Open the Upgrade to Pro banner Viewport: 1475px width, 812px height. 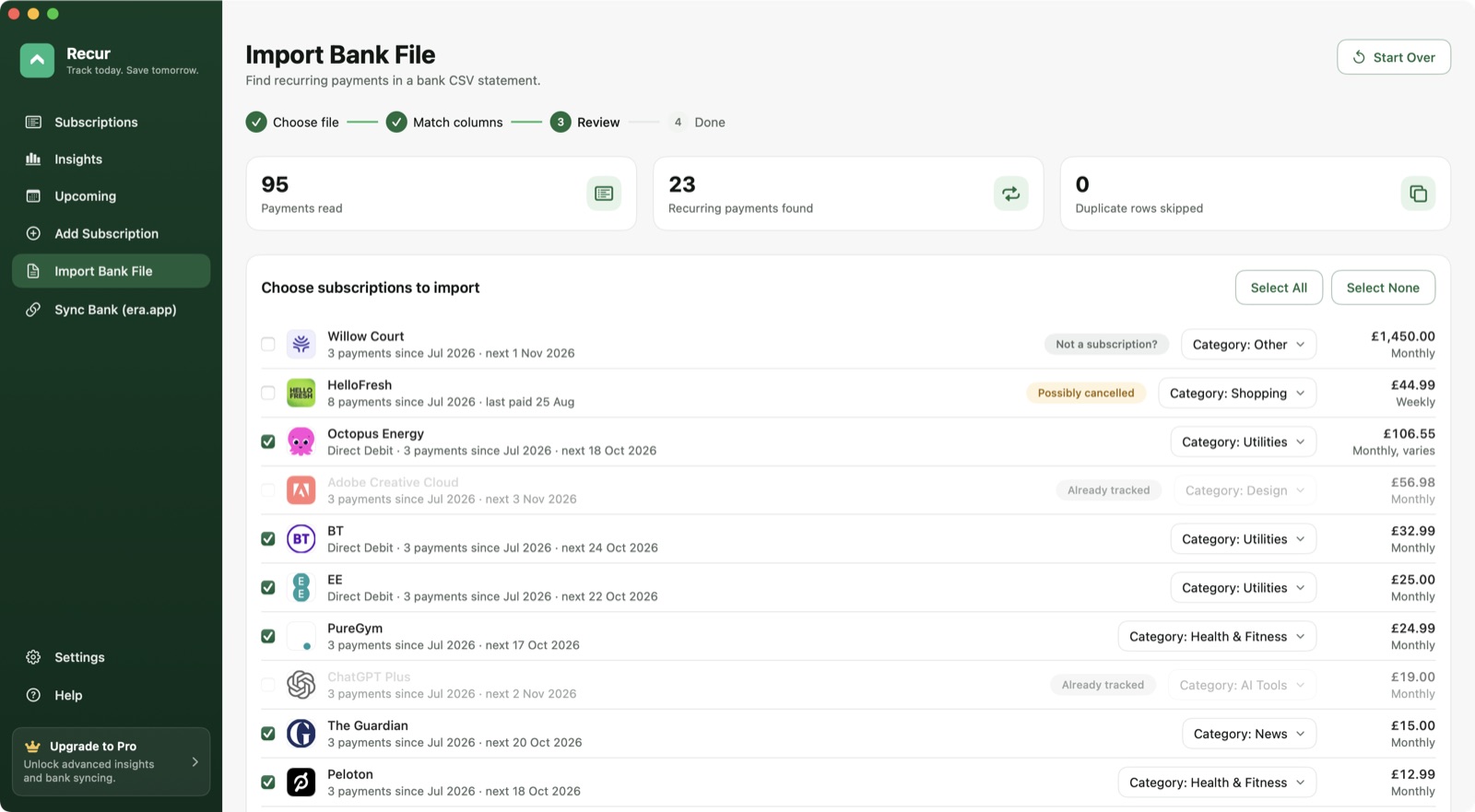click(x=111, y=761)
